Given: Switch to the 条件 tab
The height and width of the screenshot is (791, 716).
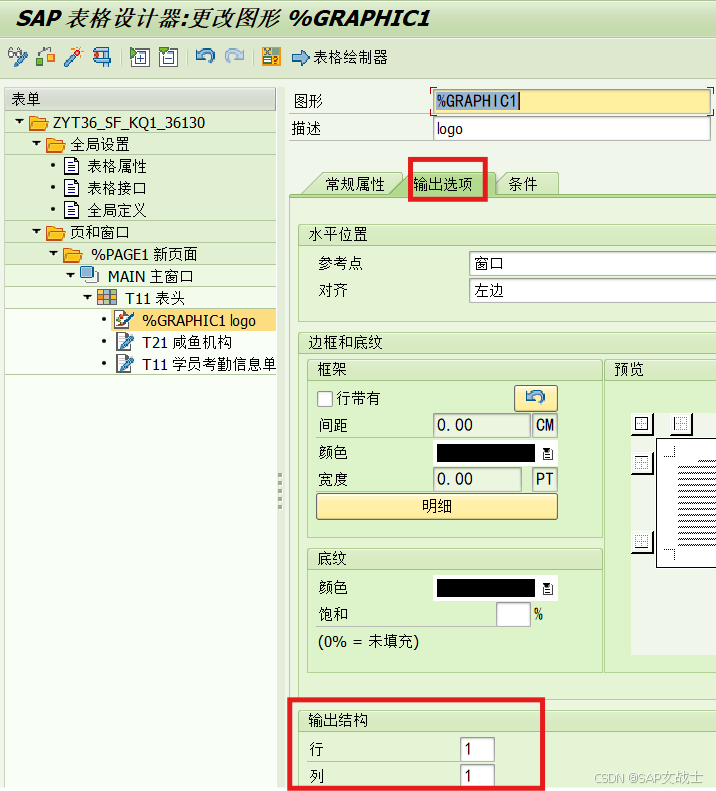Looking at the screenshot, I should (x=523, y=184).
